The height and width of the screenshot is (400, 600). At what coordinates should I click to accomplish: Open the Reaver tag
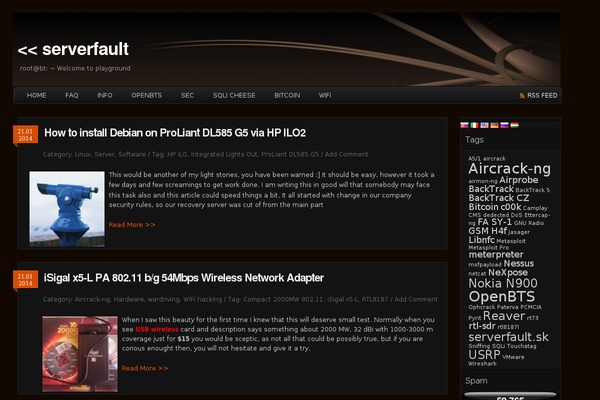coord(504,316)
